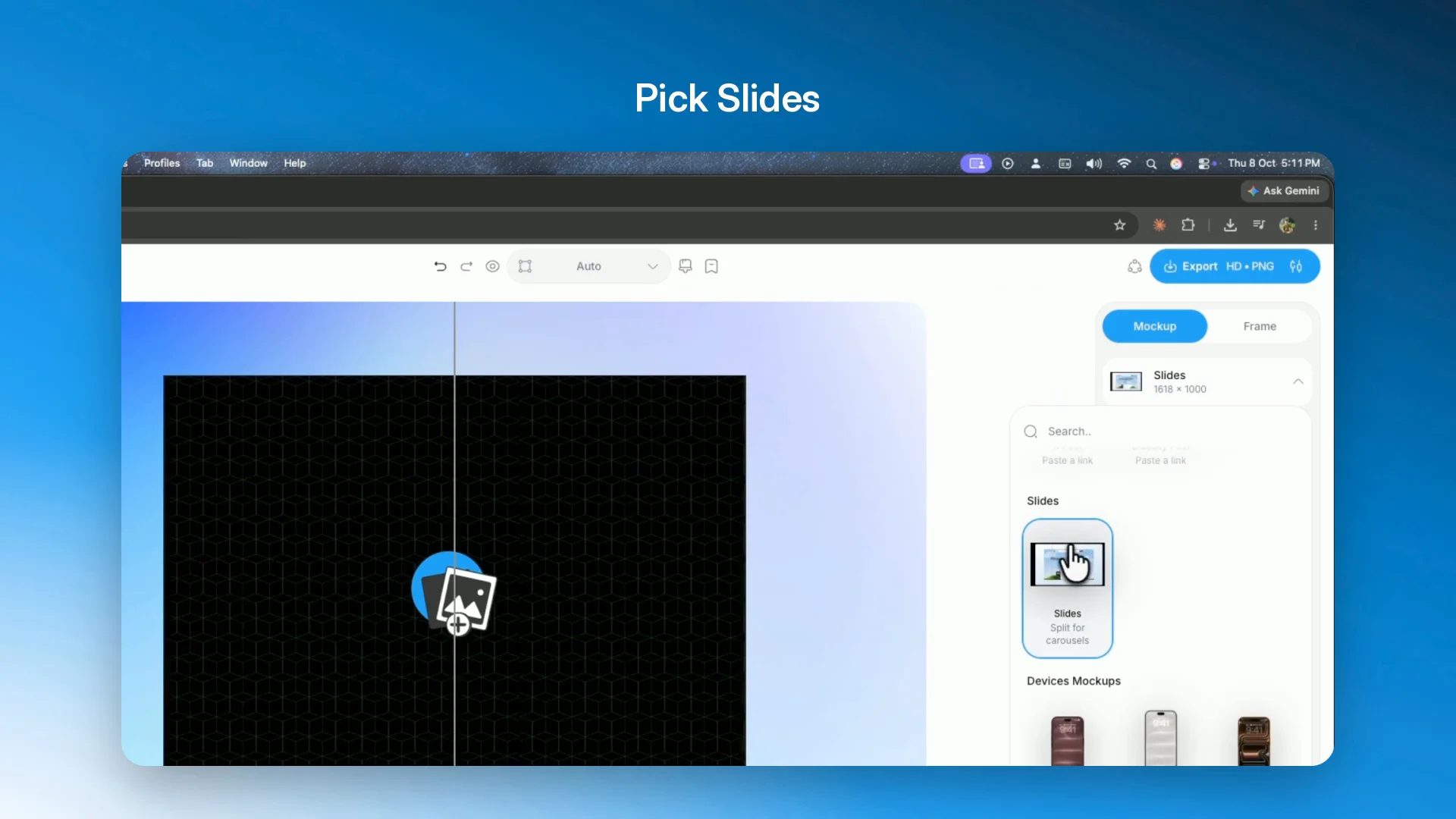Click Ask Gemini button
The width and height of the screenshot is (1456, 819).
pos(1283,191)
